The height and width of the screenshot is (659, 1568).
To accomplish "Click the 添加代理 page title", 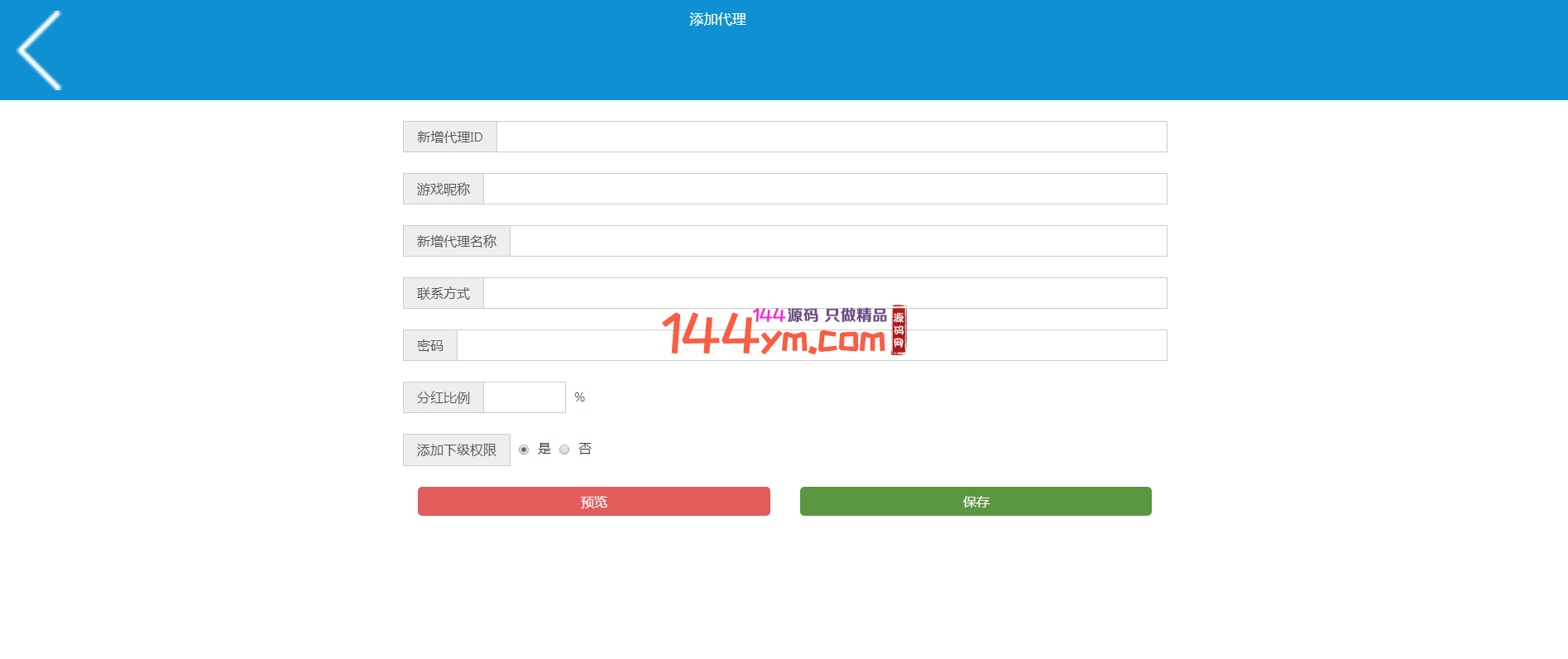I will click(x=717, y=19).
